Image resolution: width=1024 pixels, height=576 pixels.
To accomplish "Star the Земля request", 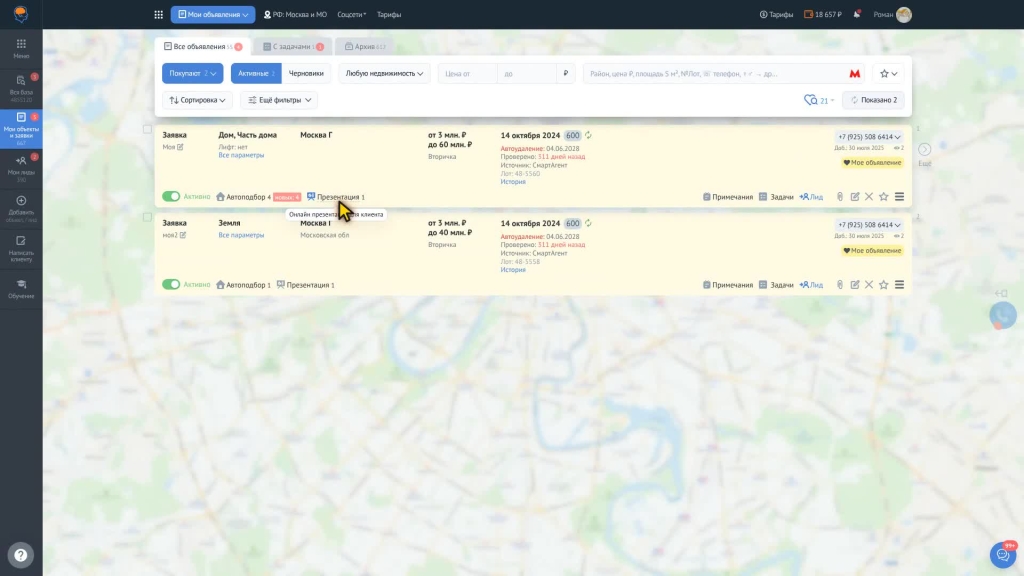I will (x=884, y=285).
